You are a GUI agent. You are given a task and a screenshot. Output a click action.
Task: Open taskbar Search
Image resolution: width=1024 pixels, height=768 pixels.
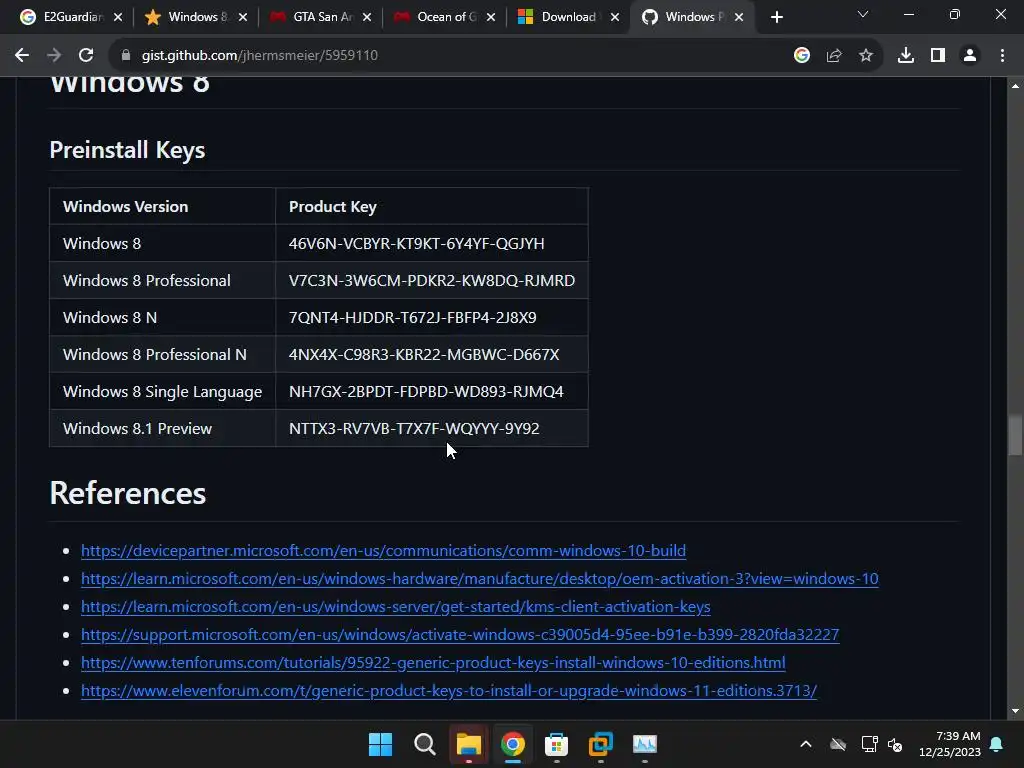[424, 744]
